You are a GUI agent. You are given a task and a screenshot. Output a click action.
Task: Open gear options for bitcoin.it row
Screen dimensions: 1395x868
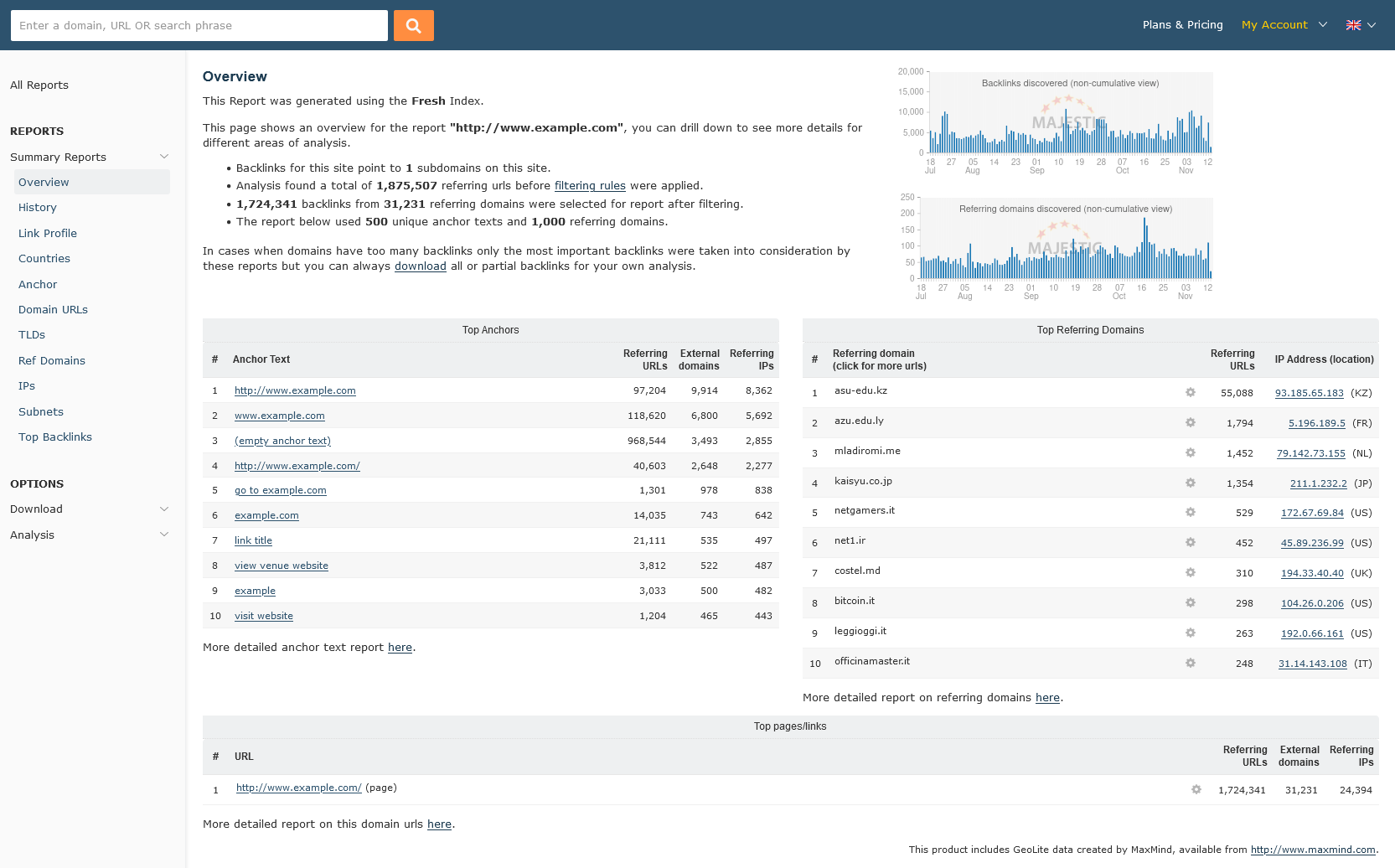[x=1190, y=602]
